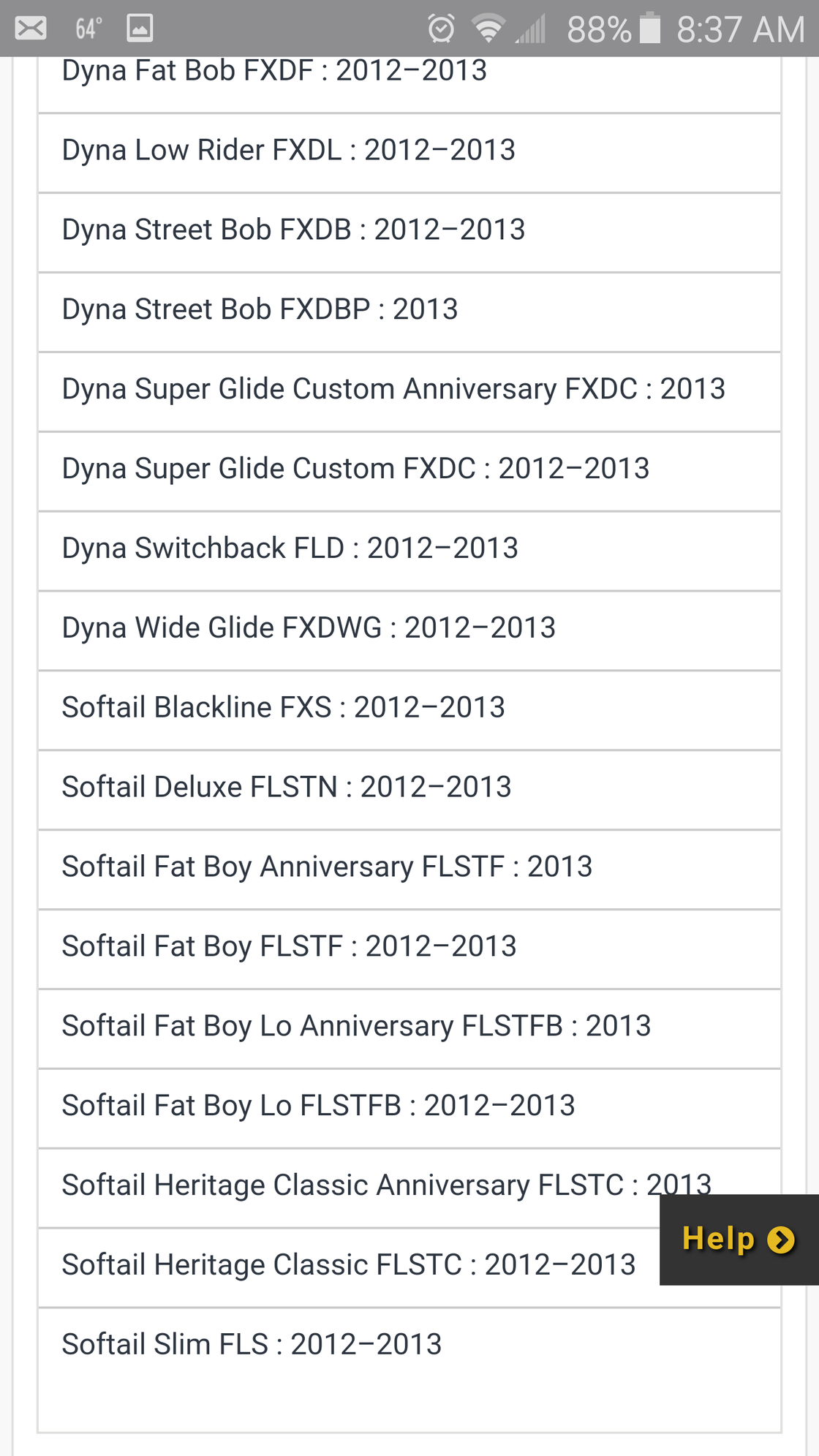Tap the Wi-Fi signal icon
The height and width of the screenshot is (1456, 819).
pyautogui.click(x=488, y=29)
